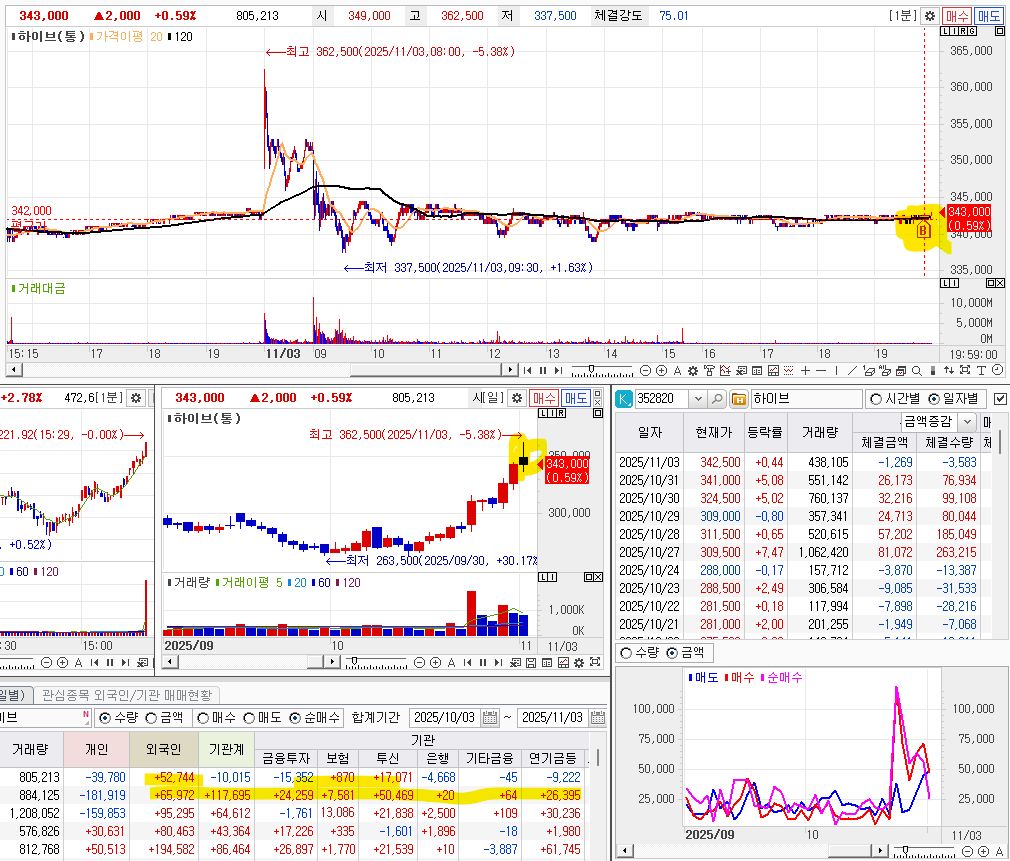Click the save disk icon under daily chart
Screen dimensions: 1010x861
[x=531, y=662]
